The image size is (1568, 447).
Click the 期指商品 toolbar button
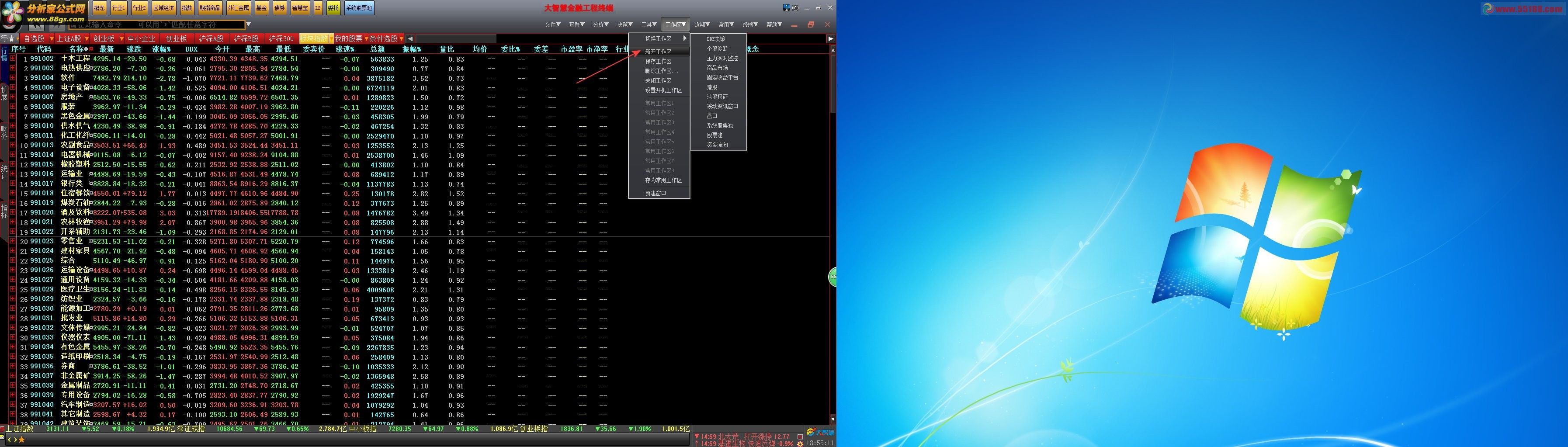(x=210, y=8)
